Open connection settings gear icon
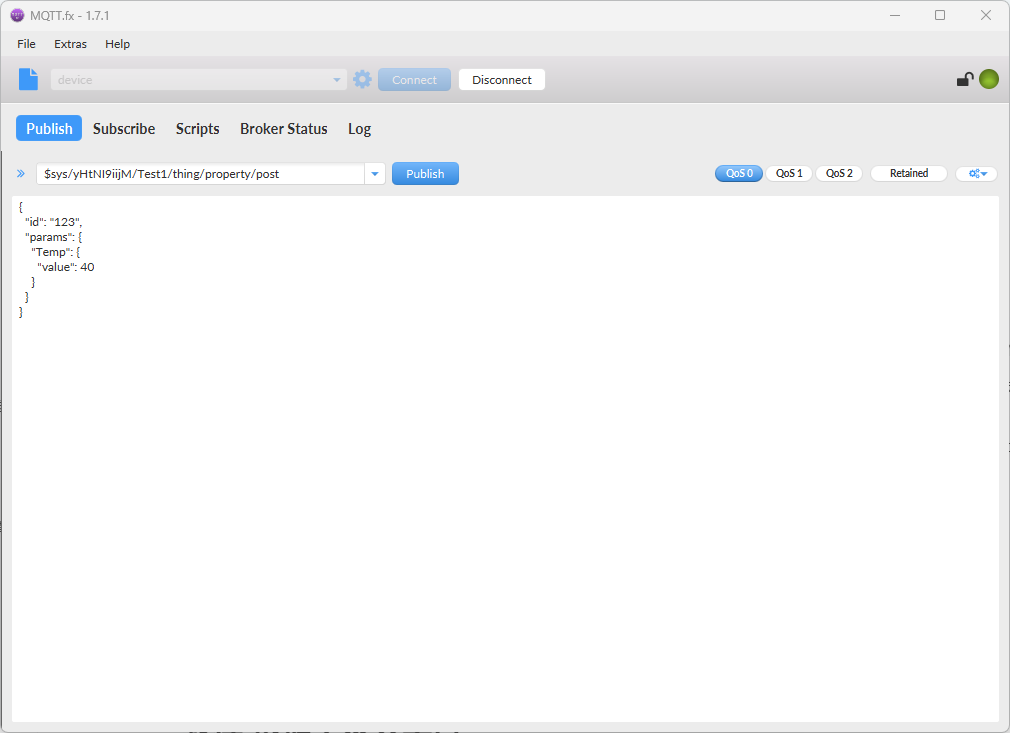 pyautogui.click(x=362, y=80)
